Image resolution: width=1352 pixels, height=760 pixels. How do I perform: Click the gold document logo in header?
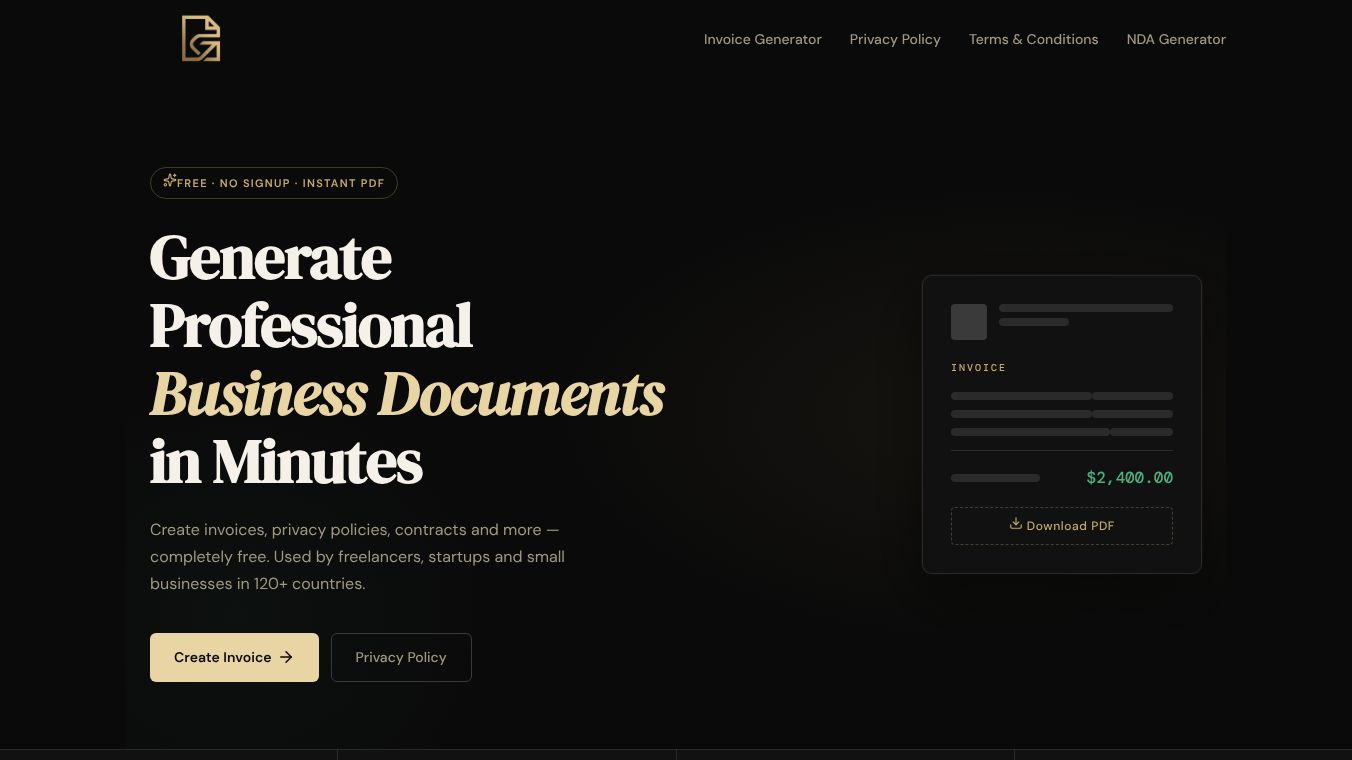[201, 39]
